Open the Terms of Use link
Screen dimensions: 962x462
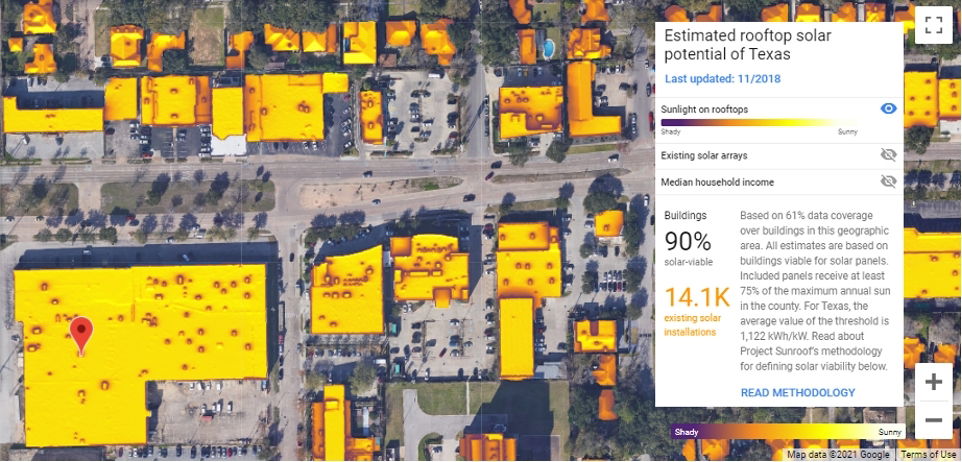tap(930, 455)
